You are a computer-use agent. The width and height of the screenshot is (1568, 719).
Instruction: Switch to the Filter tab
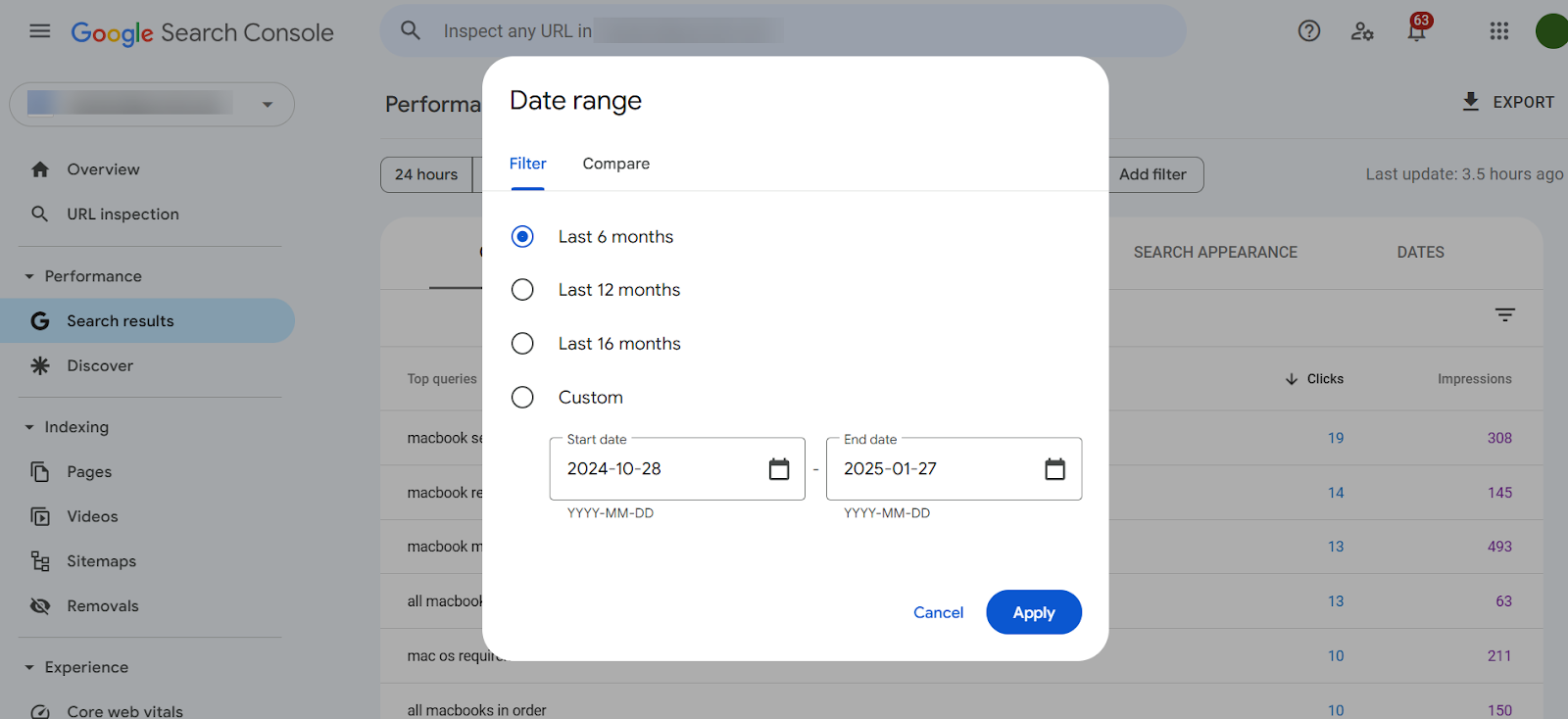click(527, 164)
